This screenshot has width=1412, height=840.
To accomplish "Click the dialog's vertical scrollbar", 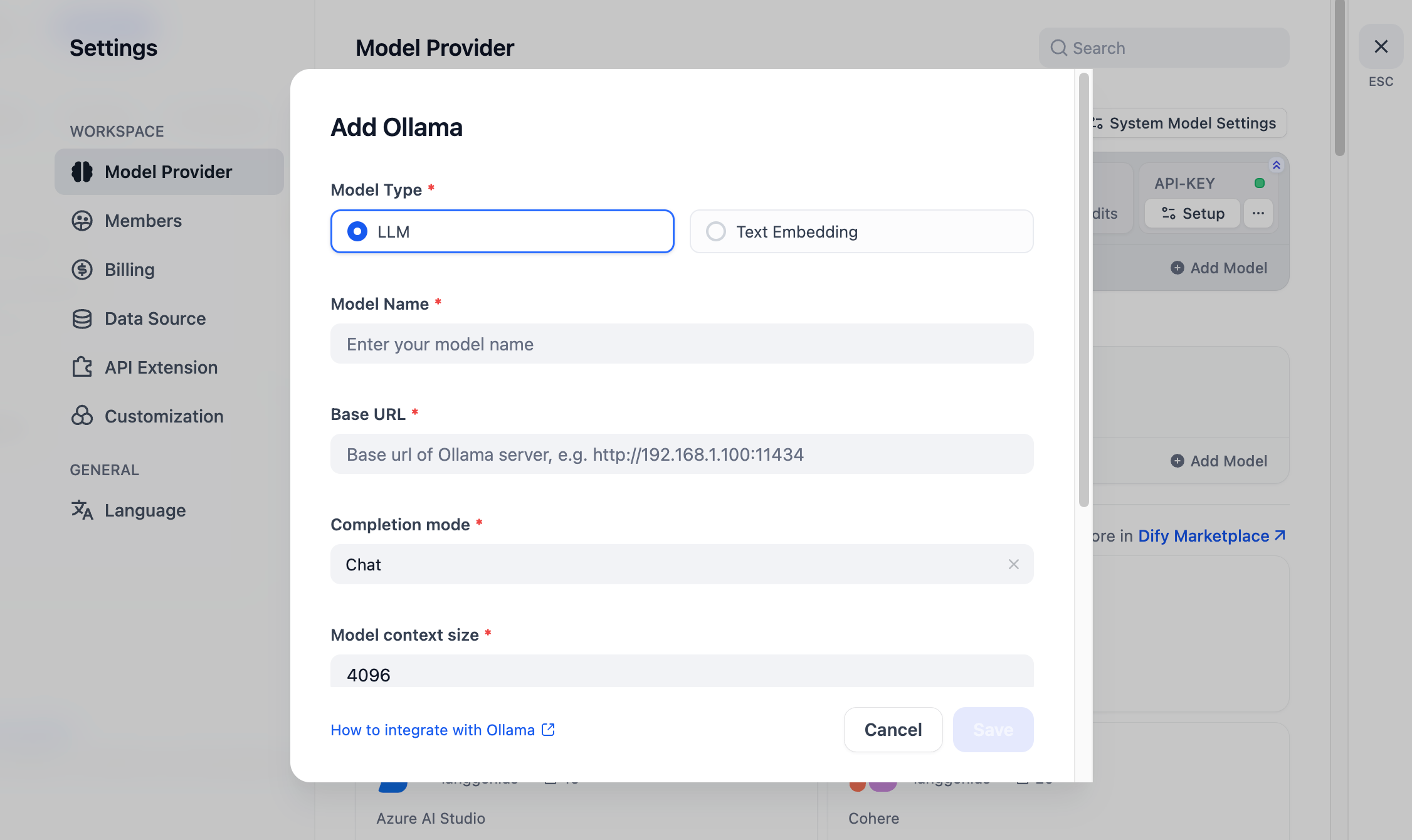I will 1083,288.
